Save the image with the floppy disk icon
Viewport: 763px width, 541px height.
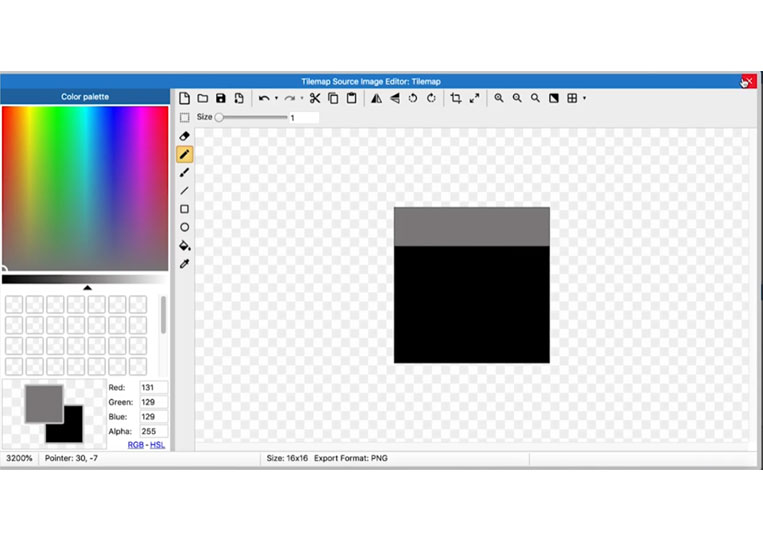pos(220,98)
